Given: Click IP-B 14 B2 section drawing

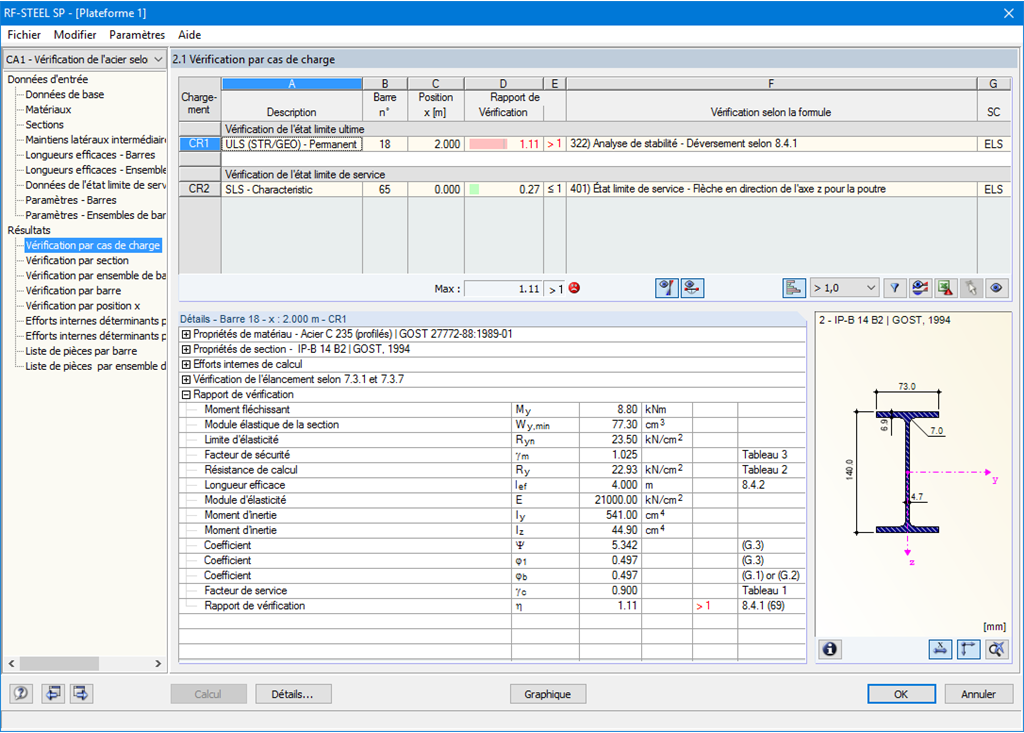Looking at the screenshot, I should click(x=908, y=470).
